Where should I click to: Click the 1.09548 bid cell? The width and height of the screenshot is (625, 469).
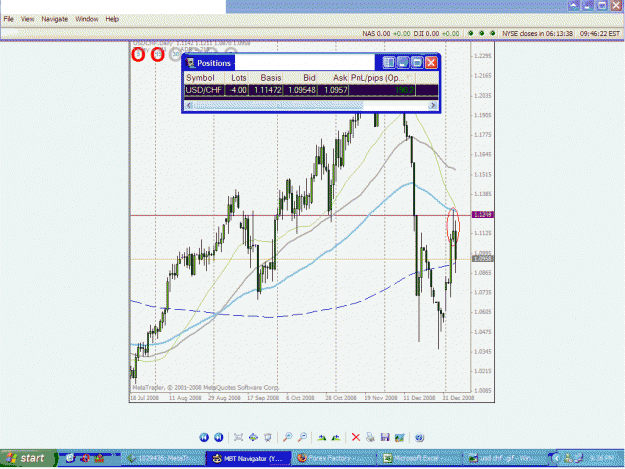pyautogui.click(x=302, y=90)
